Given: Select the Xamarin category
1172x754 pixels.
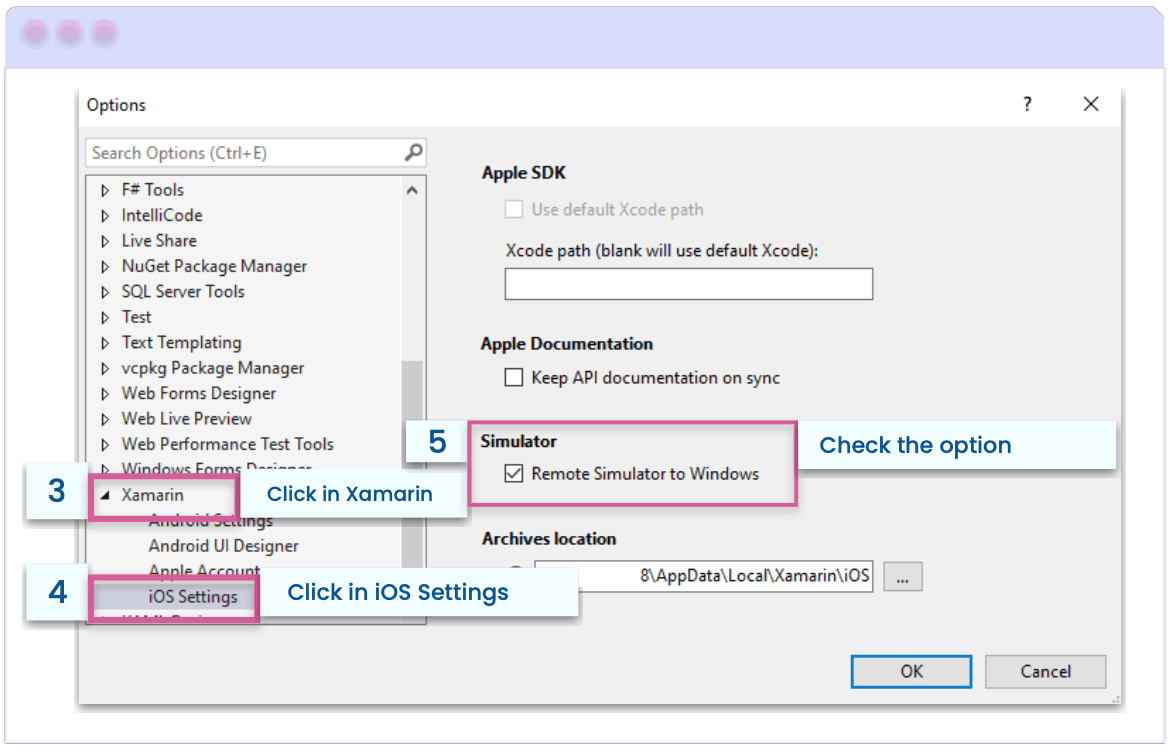Looking at the screenshot, I should [152, 495].
